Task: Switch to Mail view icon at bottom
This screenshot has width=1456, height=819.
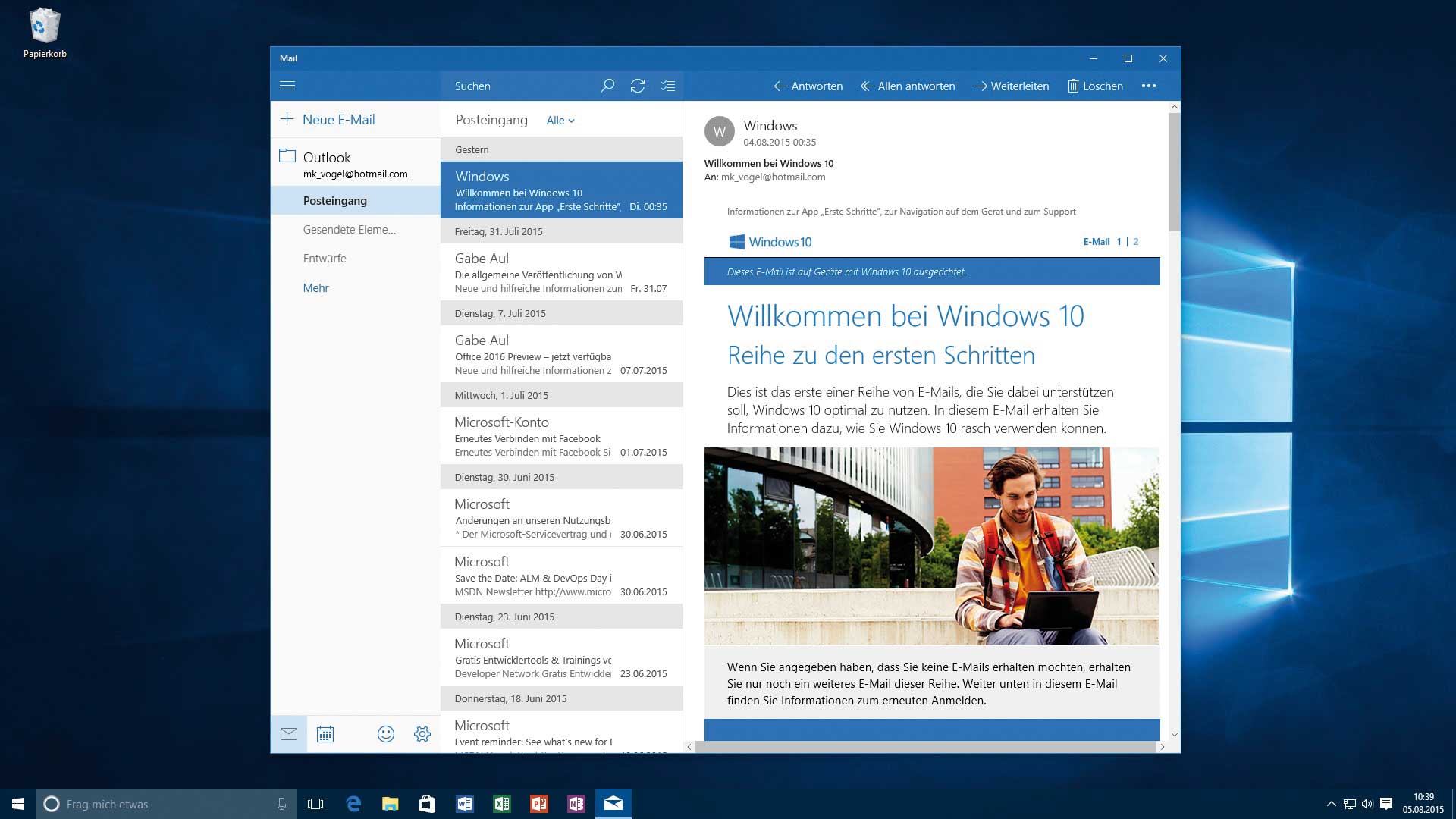Action: [x=289, y=734]
